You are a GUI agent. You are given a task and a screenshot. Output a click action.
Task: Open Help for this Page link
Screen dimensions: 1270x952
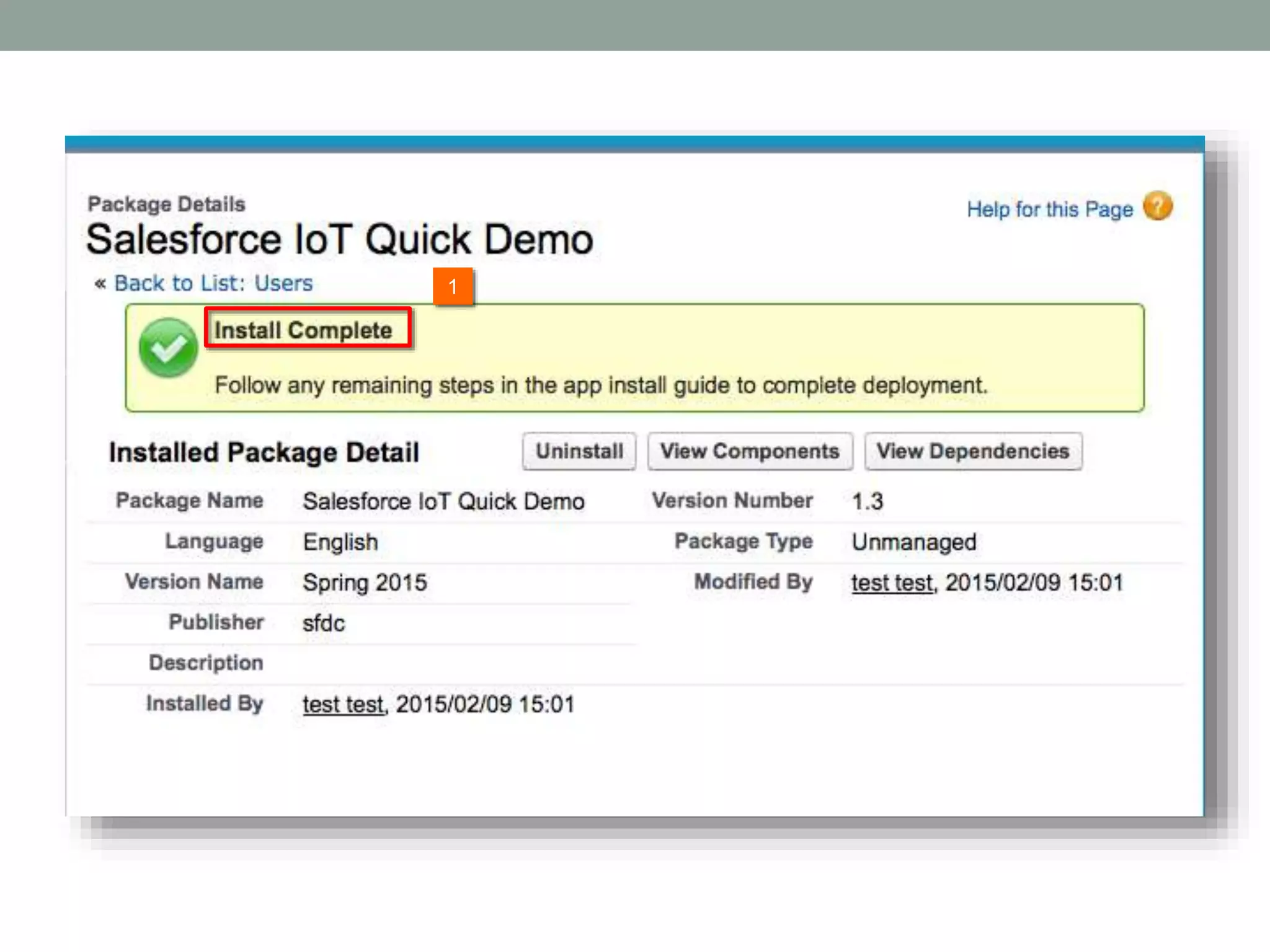pyautogui.click(x=1049, y=209)
